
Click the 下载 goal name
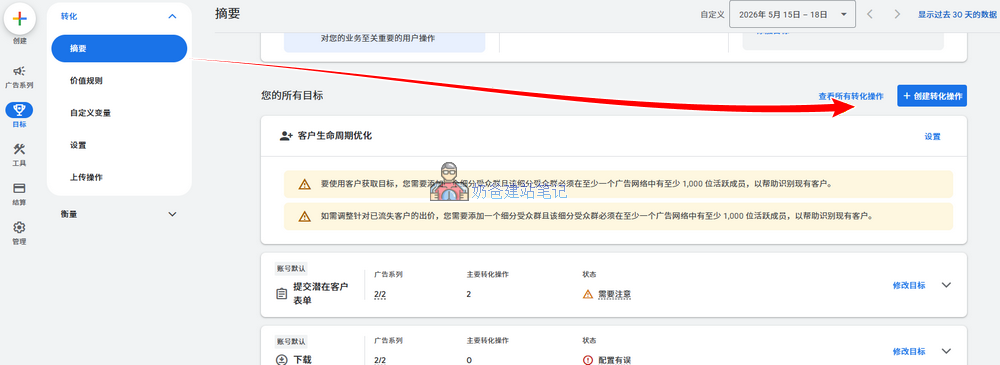pyautogui.click(x=302, y=360)
